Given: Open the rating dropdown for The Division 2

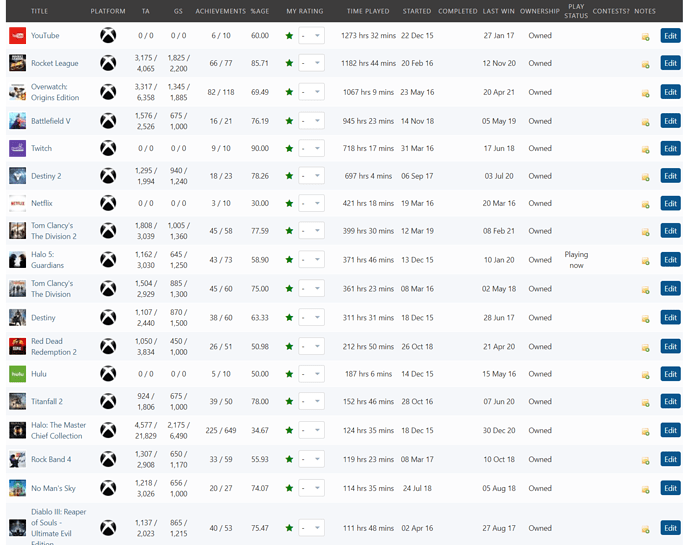Looking at the screenshot, I should click(311, 231).
